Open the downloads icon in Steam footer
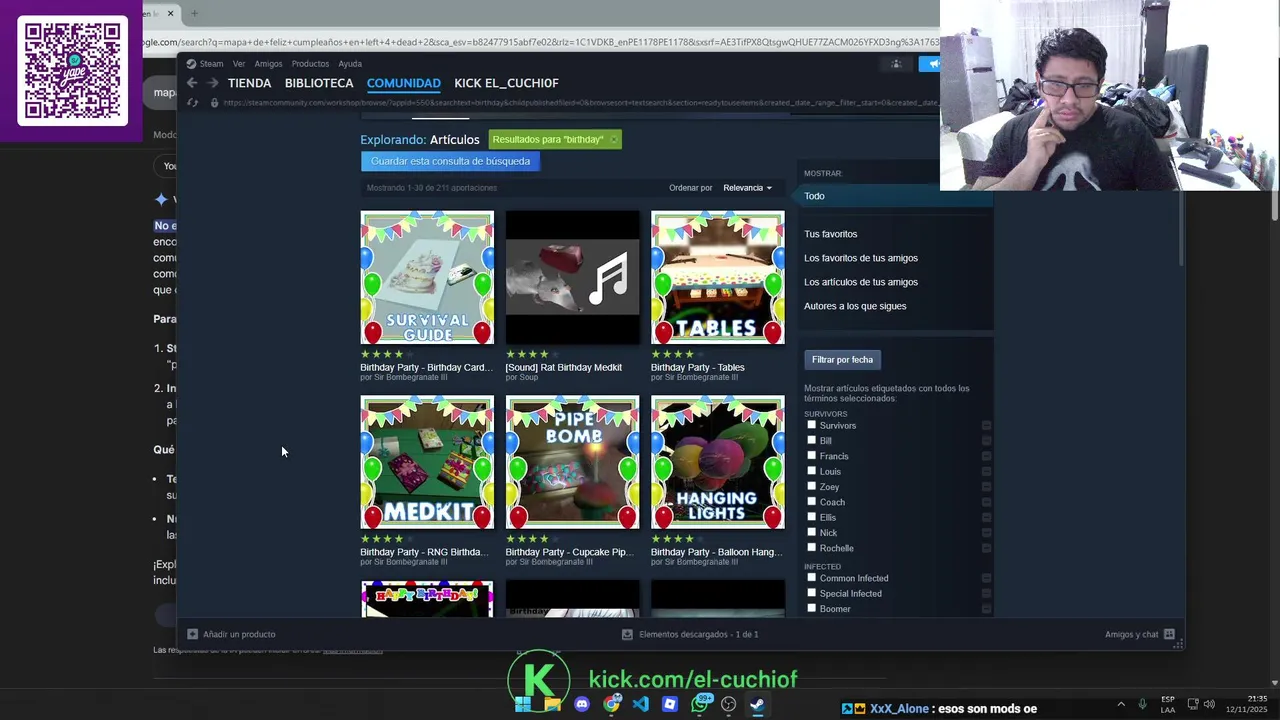1280x720 pixels. coord(627,634)
